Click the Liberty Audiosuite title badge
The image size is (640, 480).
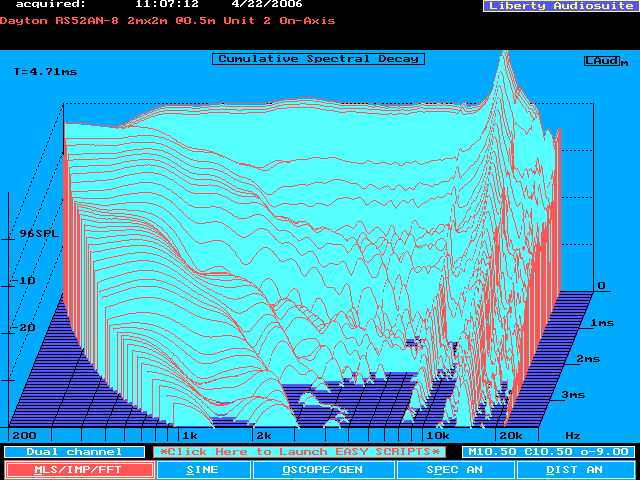click(558, 6)
